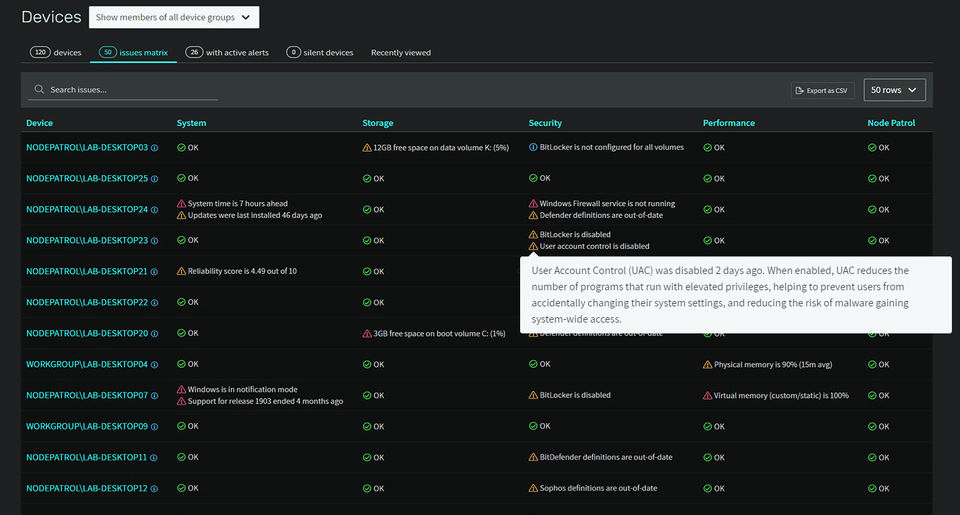The image size is (960, 515).
Task: Select 'BitLocker is disabled' issue for LAB-DESKTOP23
Action: tap(575, 235)
